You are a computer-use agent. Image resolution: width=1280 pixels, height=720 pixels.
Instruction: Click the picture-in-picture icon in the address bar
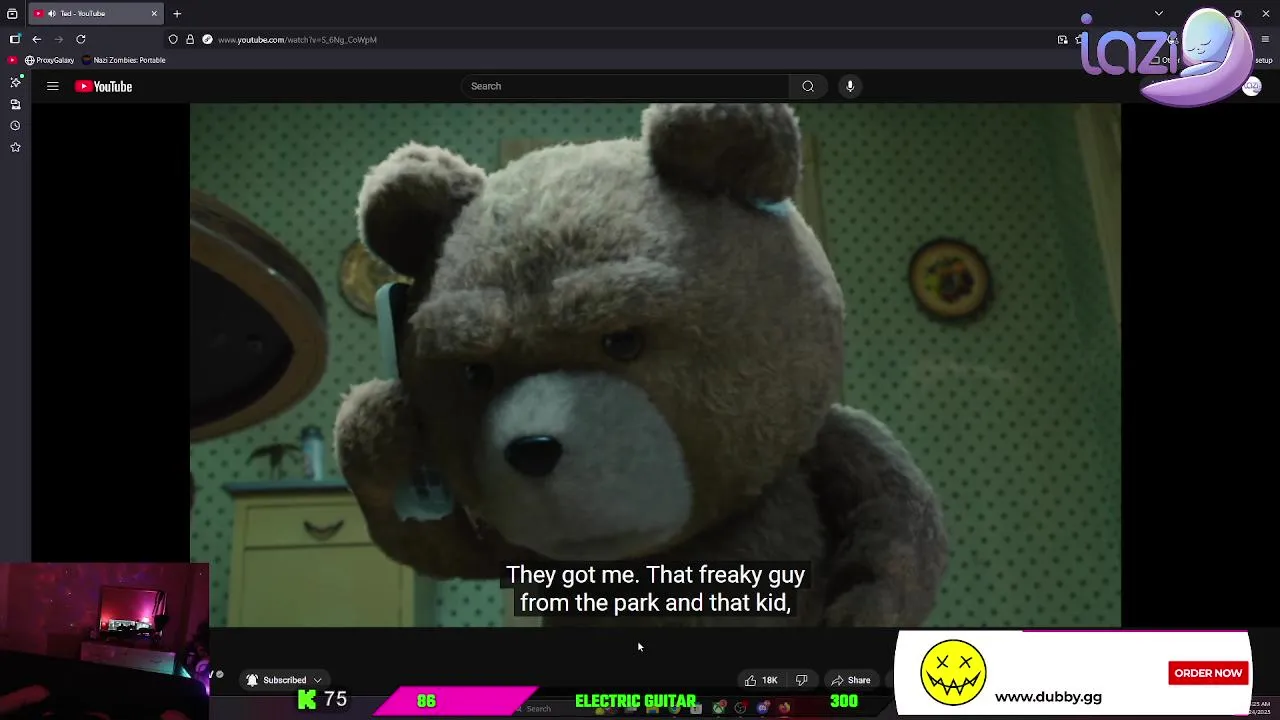point(1062,39)
